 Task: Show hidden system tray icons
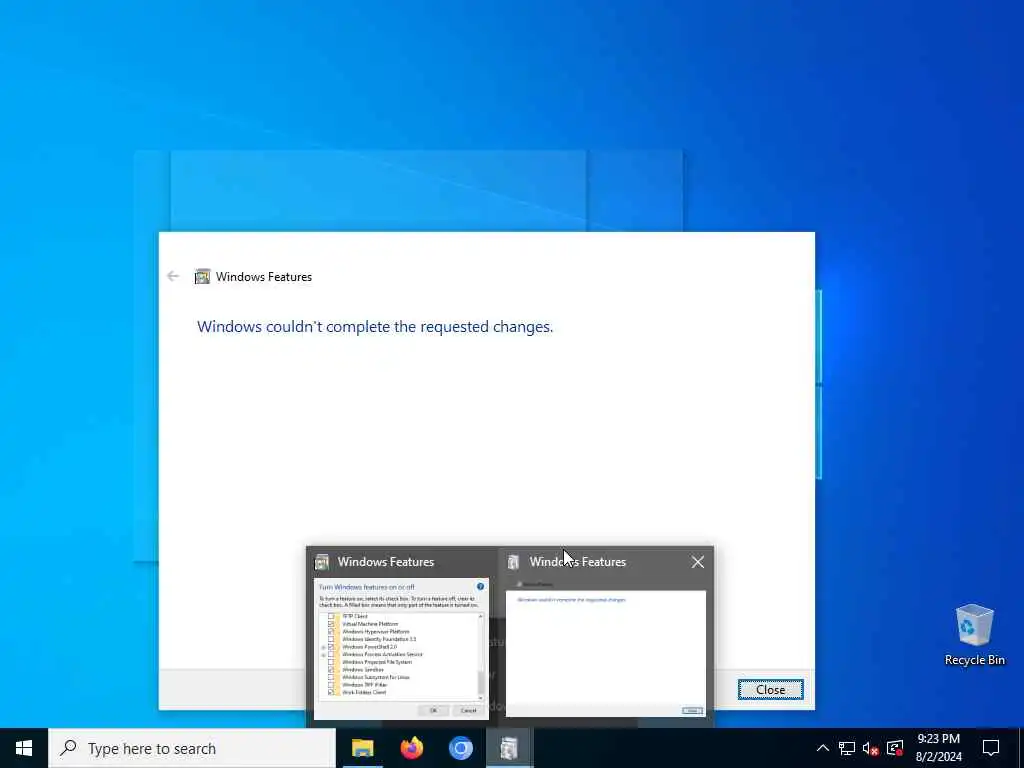[823, 748]
